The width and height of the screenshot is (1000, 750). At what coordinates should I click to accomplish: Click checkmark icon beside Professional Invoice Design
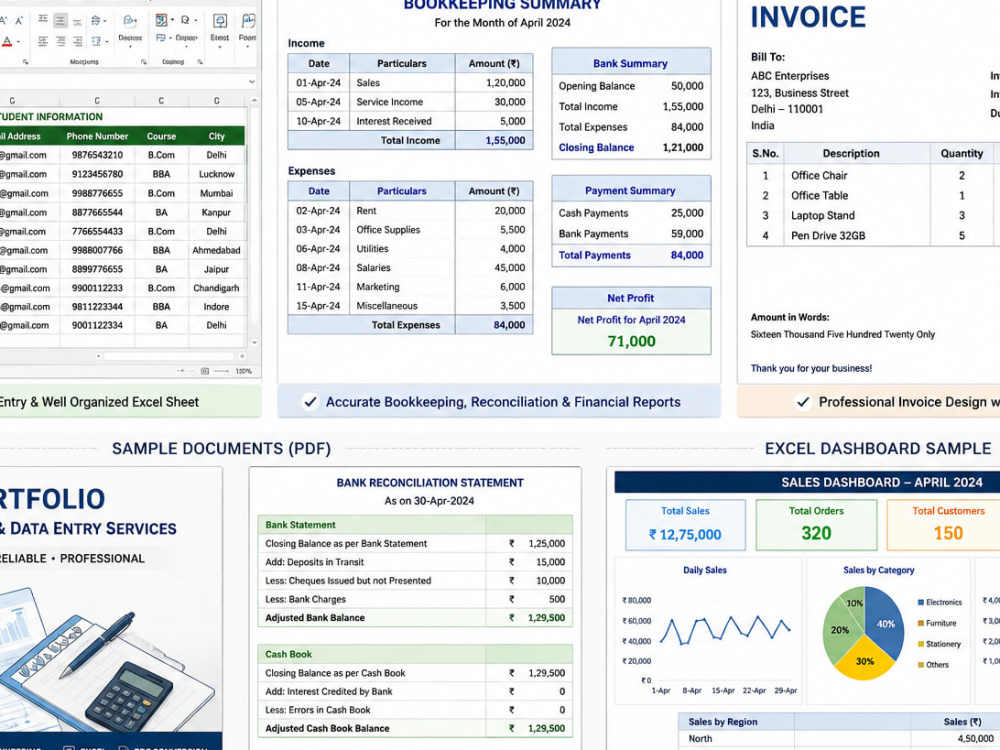[x=803, y=402]
